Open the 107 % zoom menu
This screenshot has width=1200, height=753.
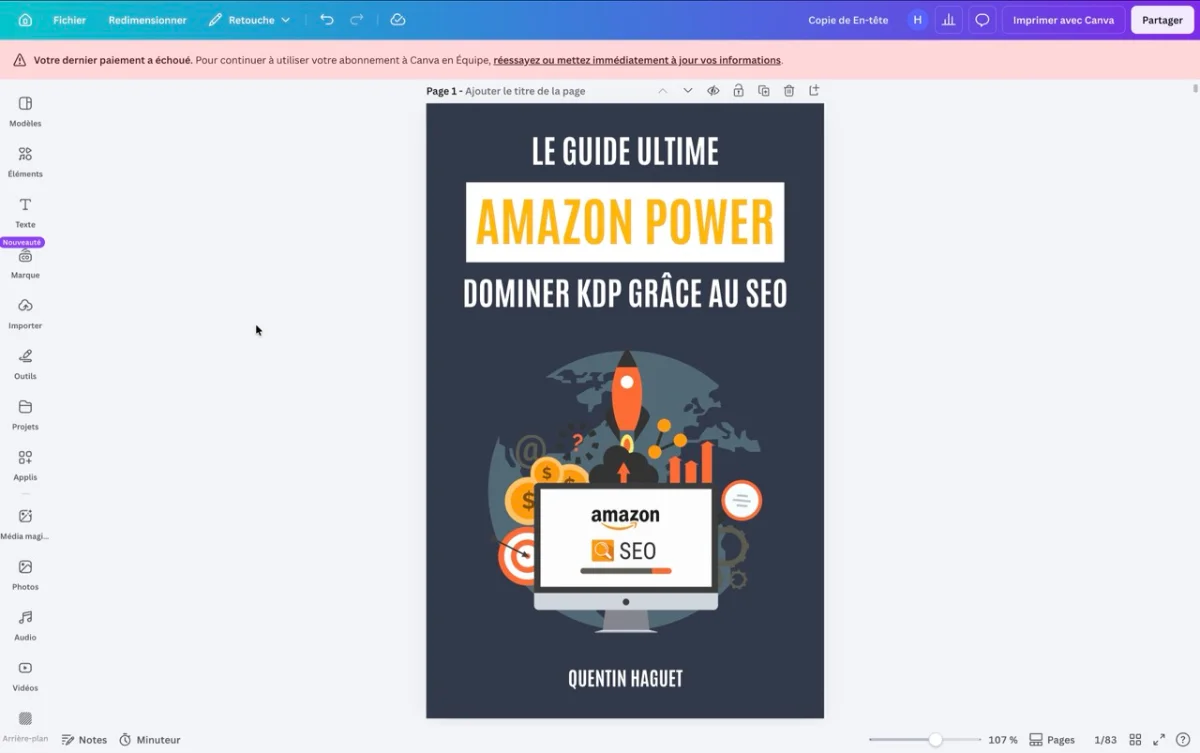coord(1003,740)
